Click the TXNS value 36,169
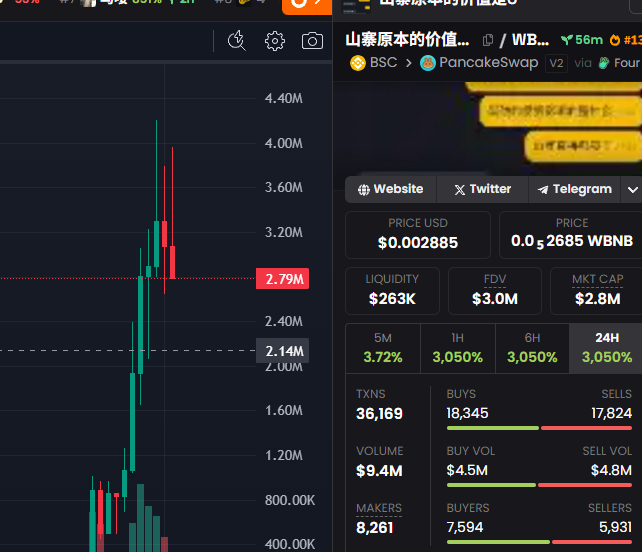Image resolution: width=642 pixels, height=552 pixels. click(380, 414)
